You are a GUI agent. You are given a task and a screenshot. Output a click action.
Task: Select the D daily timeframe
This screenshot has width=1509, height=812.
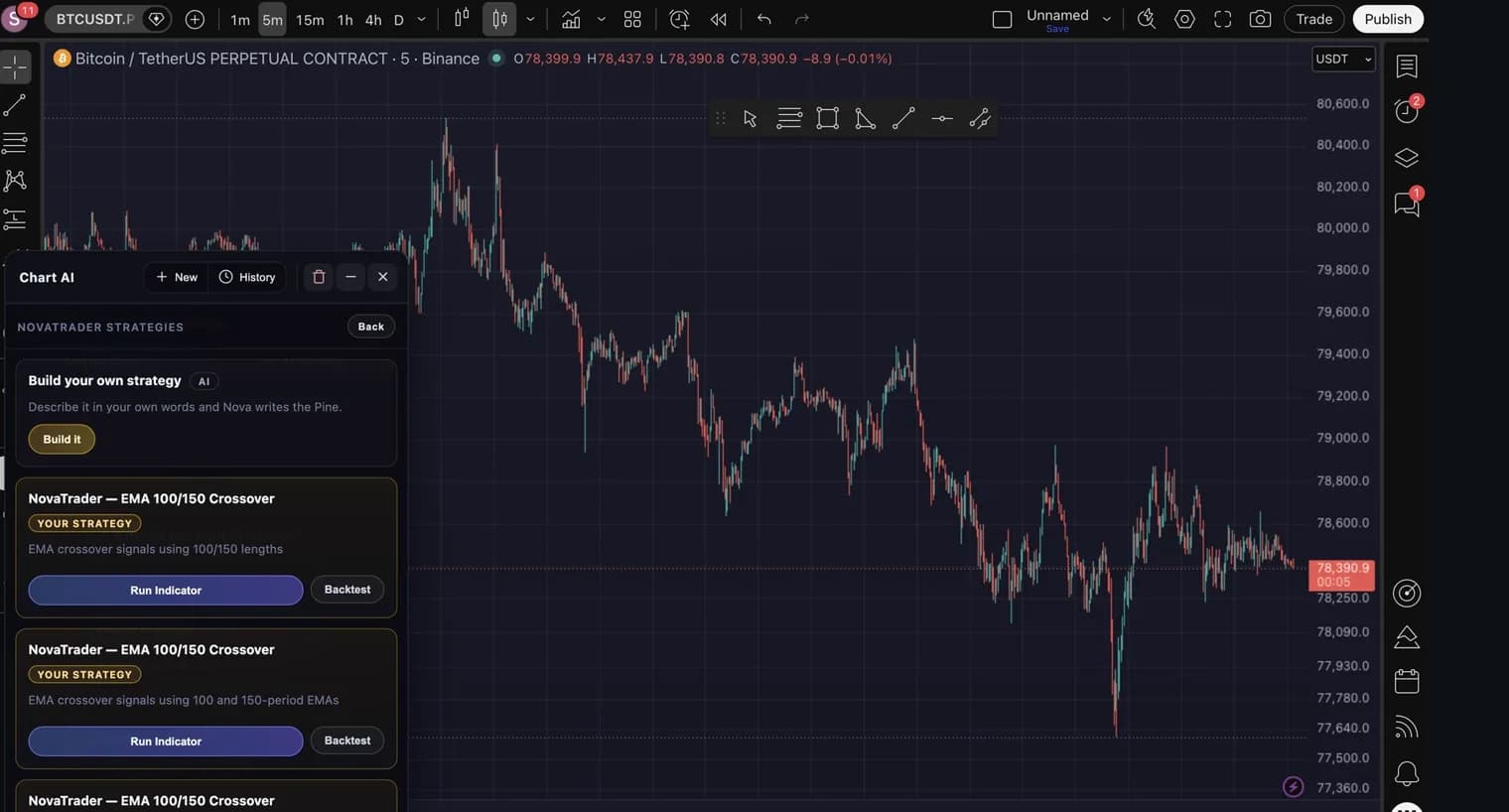pos(399,20)
